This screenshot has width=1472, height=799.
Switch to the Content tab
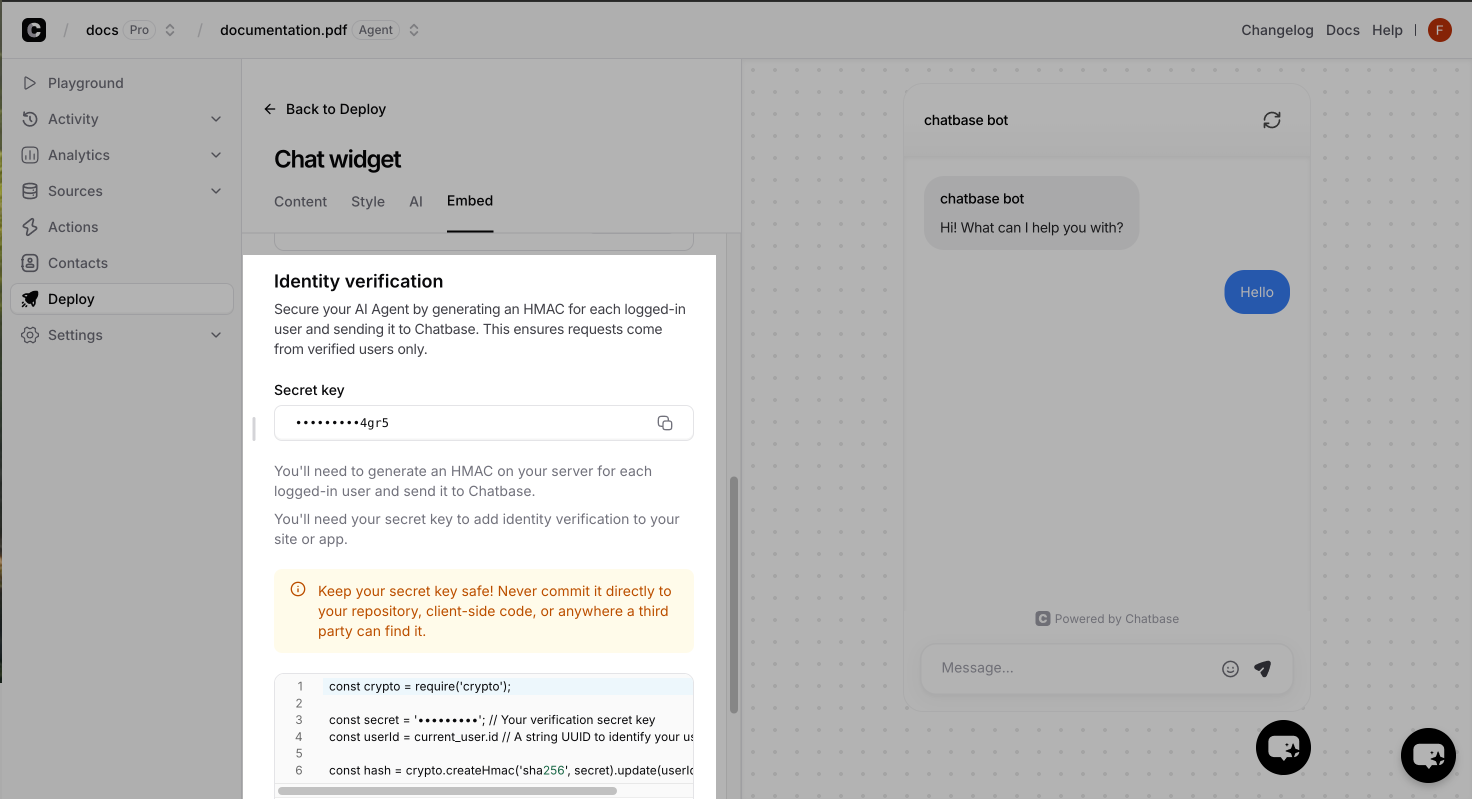(x=300, y=201)
